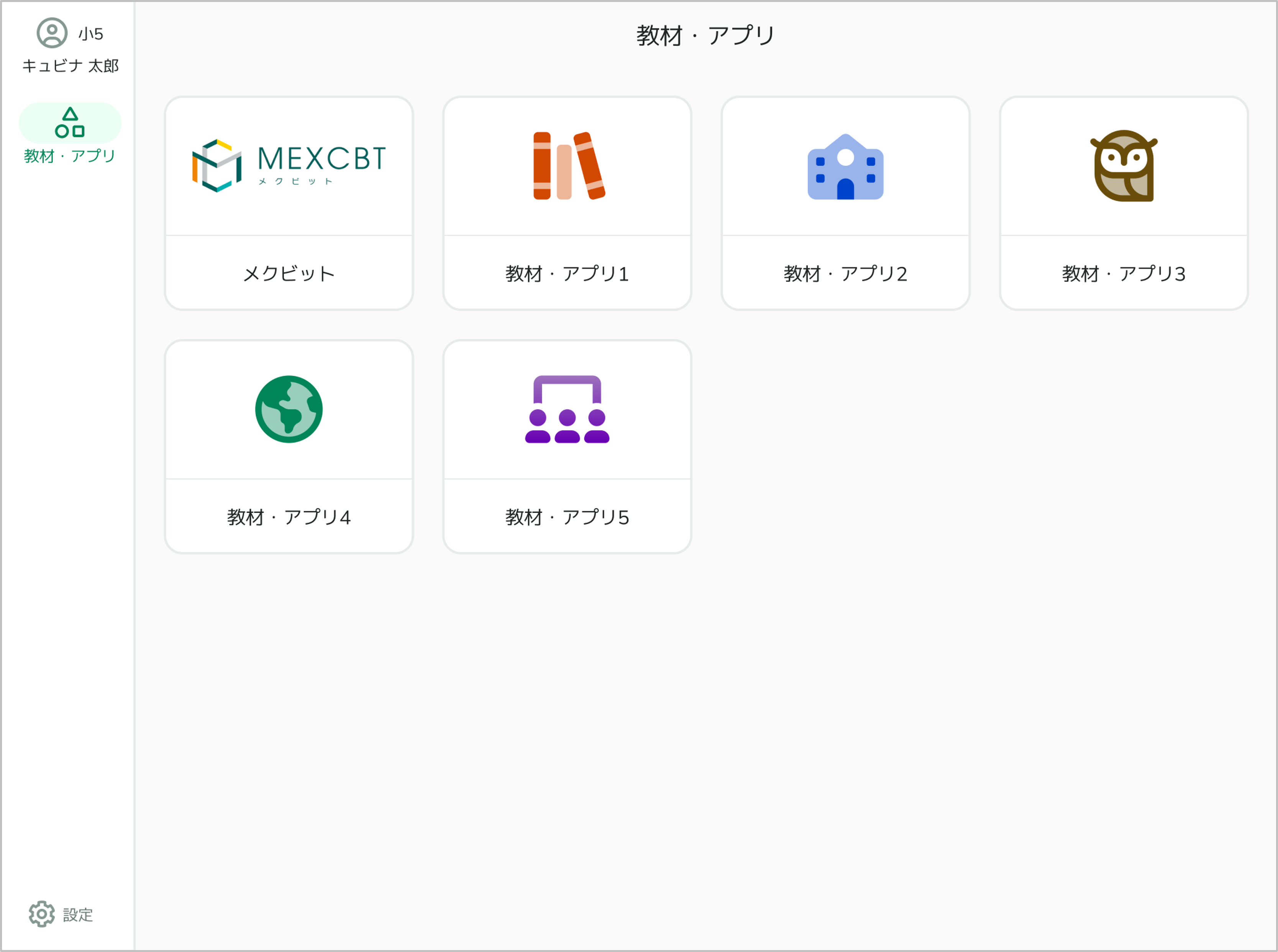The image size is (1278, 952).
Task: Click the page heading 教材・アプリ
Action: coord(705,36)
